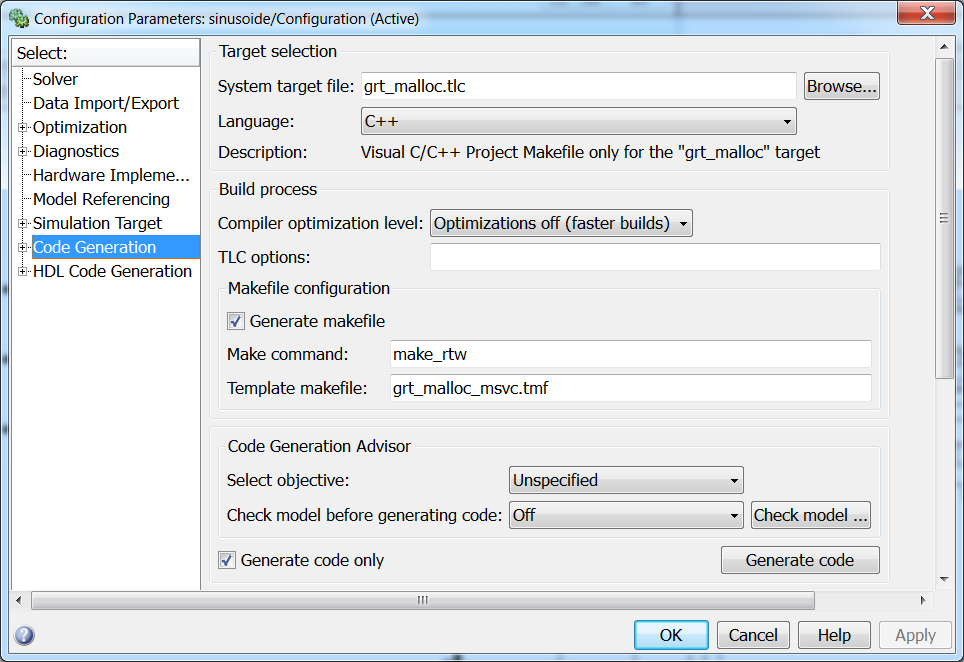Click the Generate code button
The width and height of the screenshot is (964, 662).
pyautogui.click(x=799, y=560)
